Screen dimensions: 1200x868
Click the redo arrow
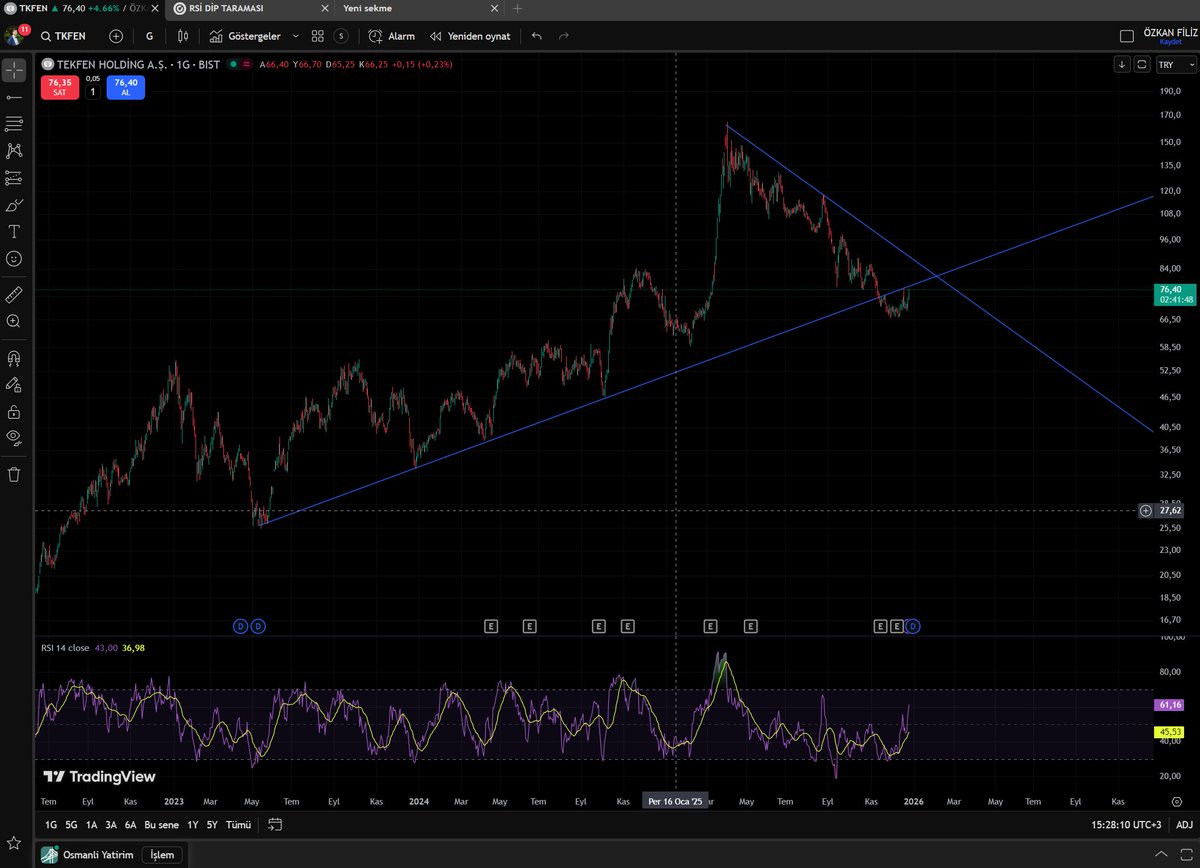pos(564,36)
